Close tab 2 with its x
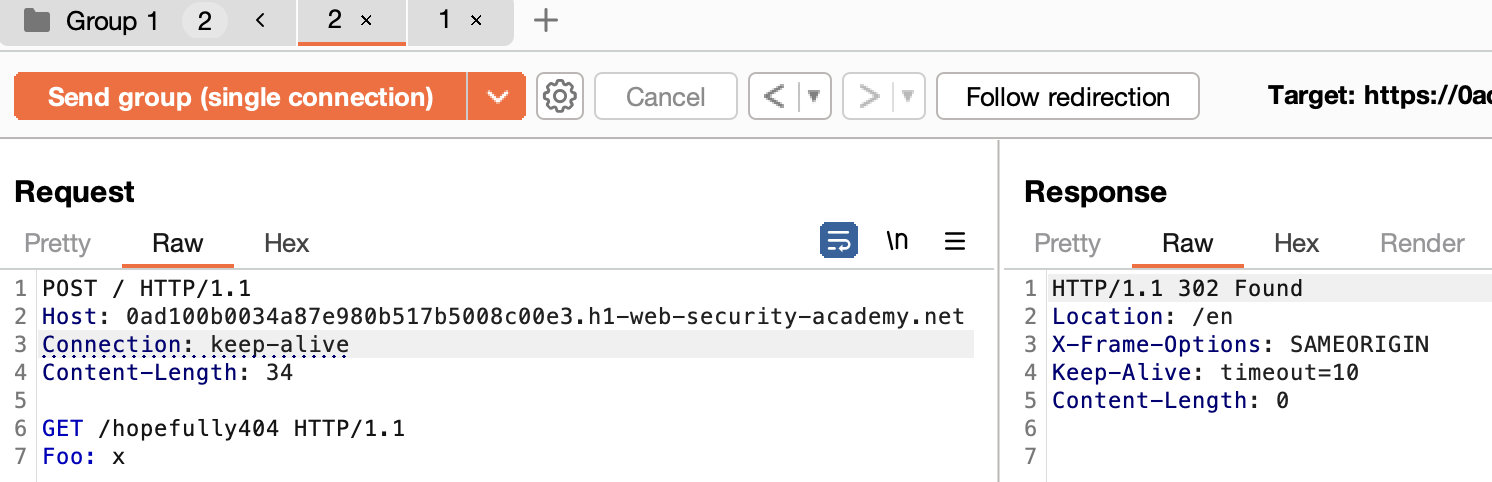The width and height of the screenshot is (1492, 482). click(366, 21)
